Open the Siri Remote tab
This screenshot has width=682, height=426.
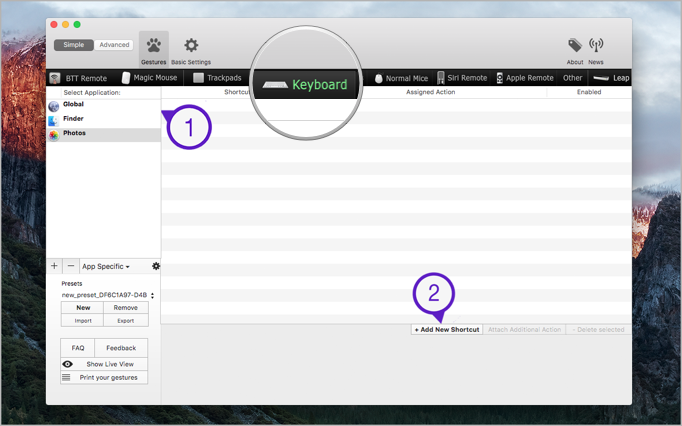pyautogui.click(x=462, y=78)
